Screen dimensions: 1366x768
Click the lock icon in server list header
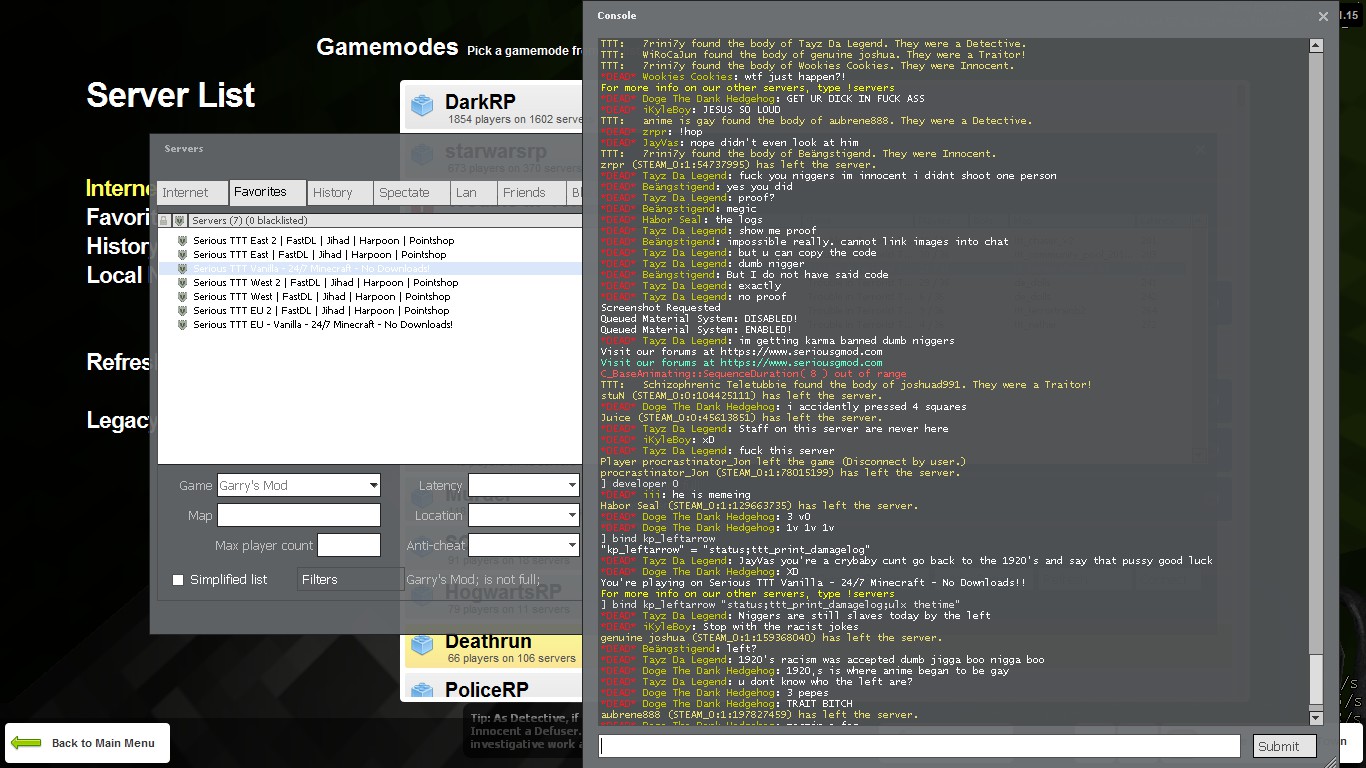(164, 221)
